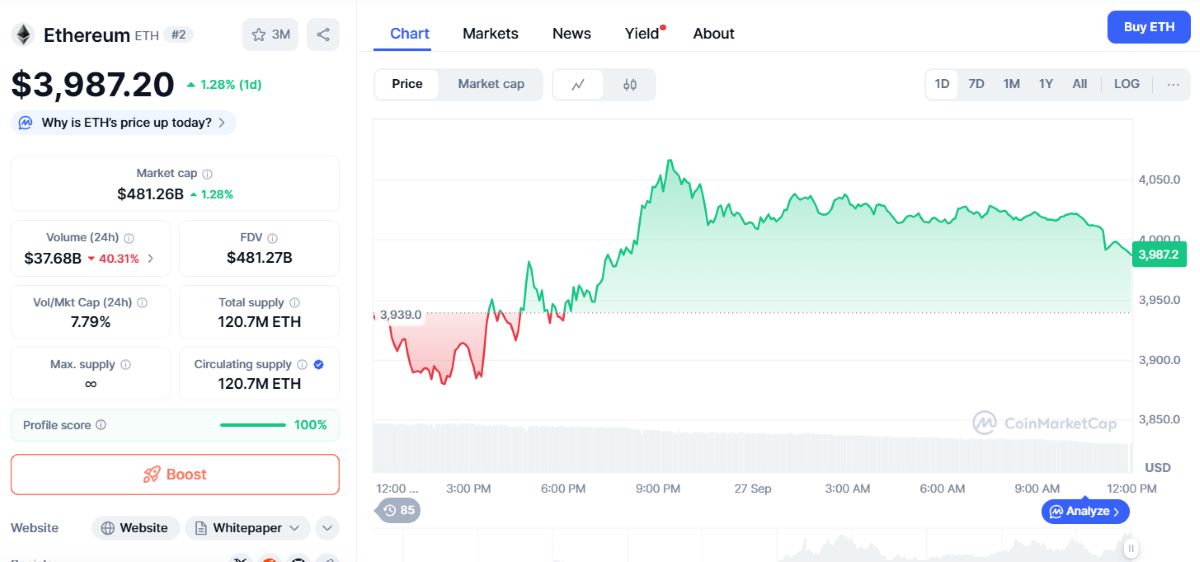This screenshot has height=562, width=1200.
Task: Click the Buy ETH button
Action: (x=1149, y=27)
